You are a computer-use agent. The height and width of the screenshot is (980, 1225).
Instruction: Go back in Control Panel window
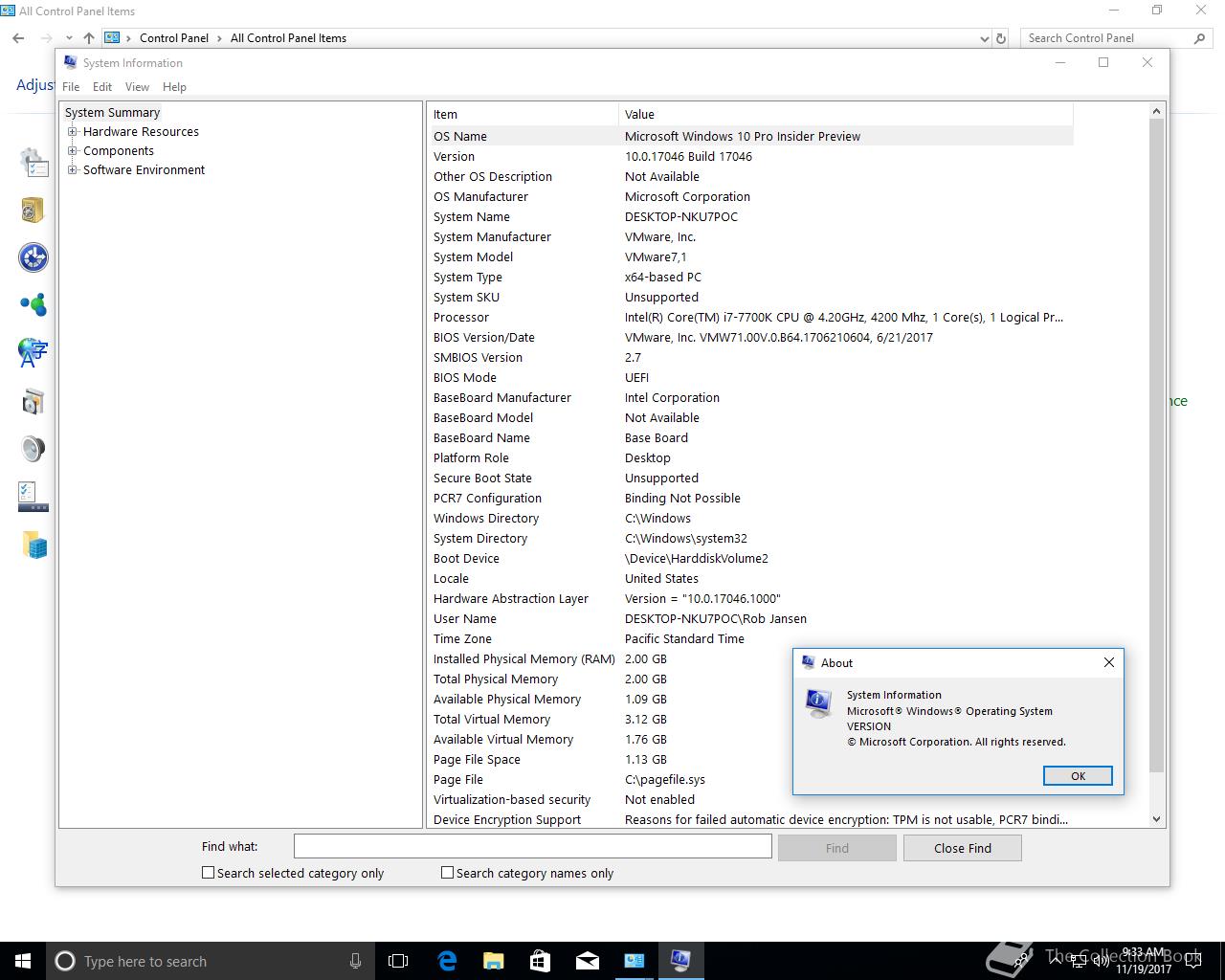point(18,38)
